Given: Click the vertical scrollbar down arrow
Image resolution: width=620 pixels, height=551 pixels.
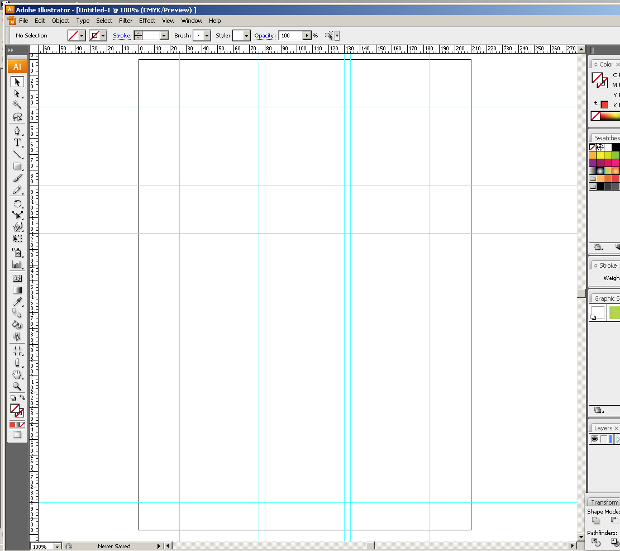Looking at the screenshot, I should (581, 537).
